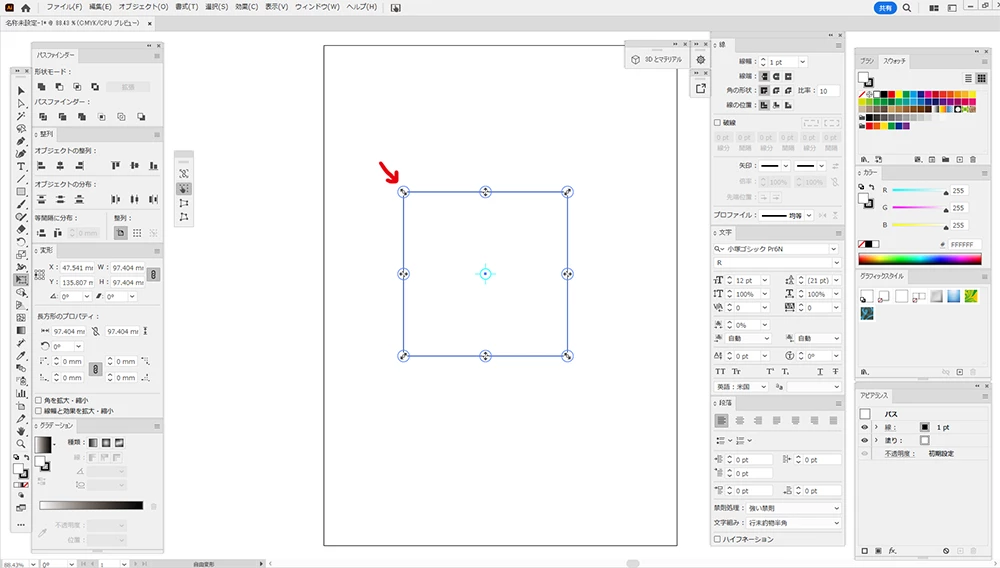Enable the hyphenation checkbox
Viewport: 1000px width, 568px height.
click(717, 539)
